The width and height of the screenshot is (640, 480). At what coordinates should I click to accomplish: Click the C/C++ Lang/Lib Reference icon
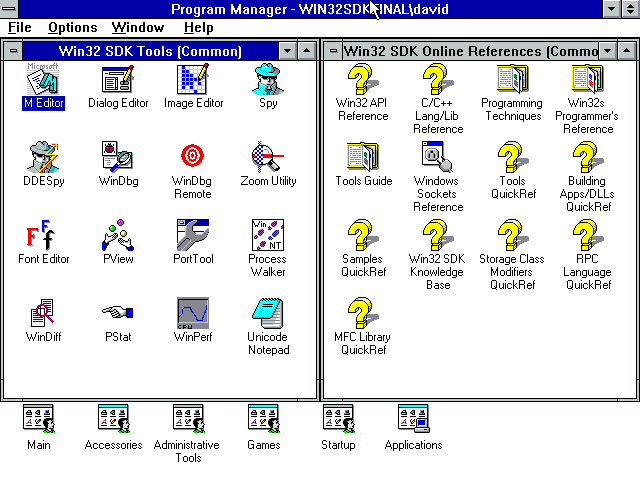[438, 79]
